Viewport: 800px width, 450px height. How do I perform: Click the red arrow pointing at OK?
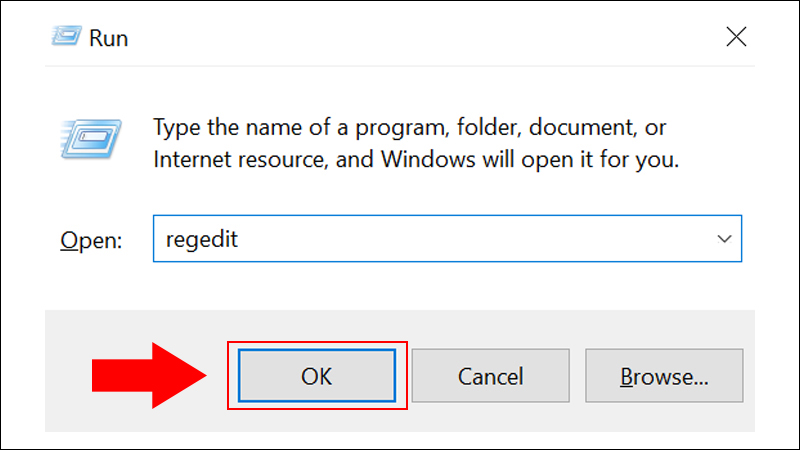149,376
